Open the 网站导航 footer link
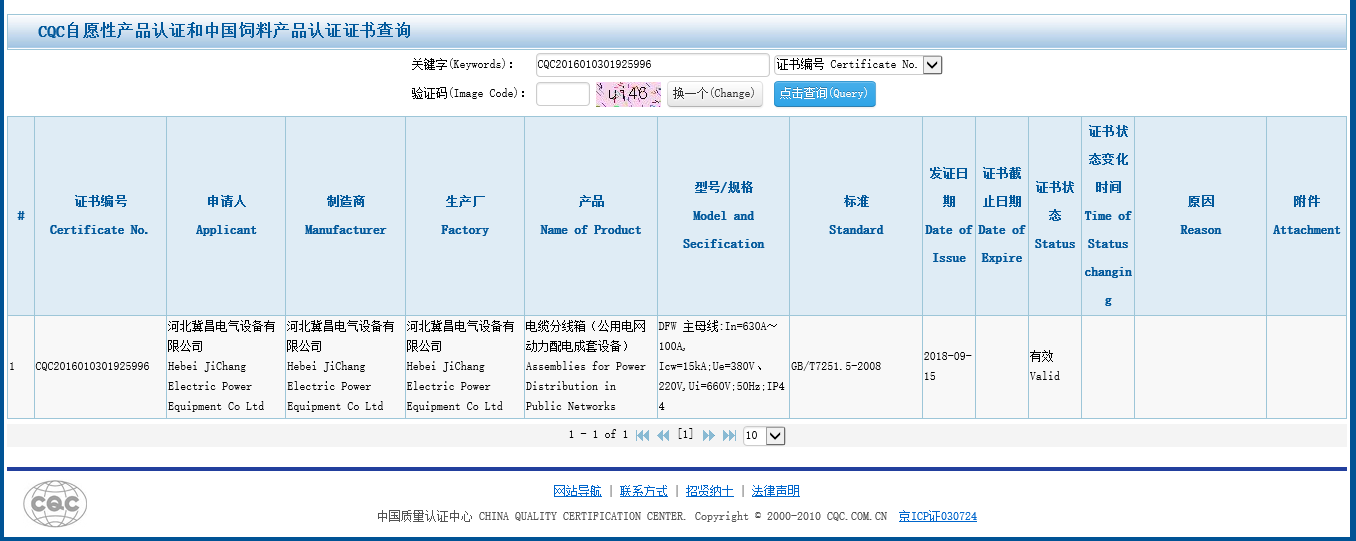The width and height of the screenshot is (1356, 541). click(x=577, y=491)
